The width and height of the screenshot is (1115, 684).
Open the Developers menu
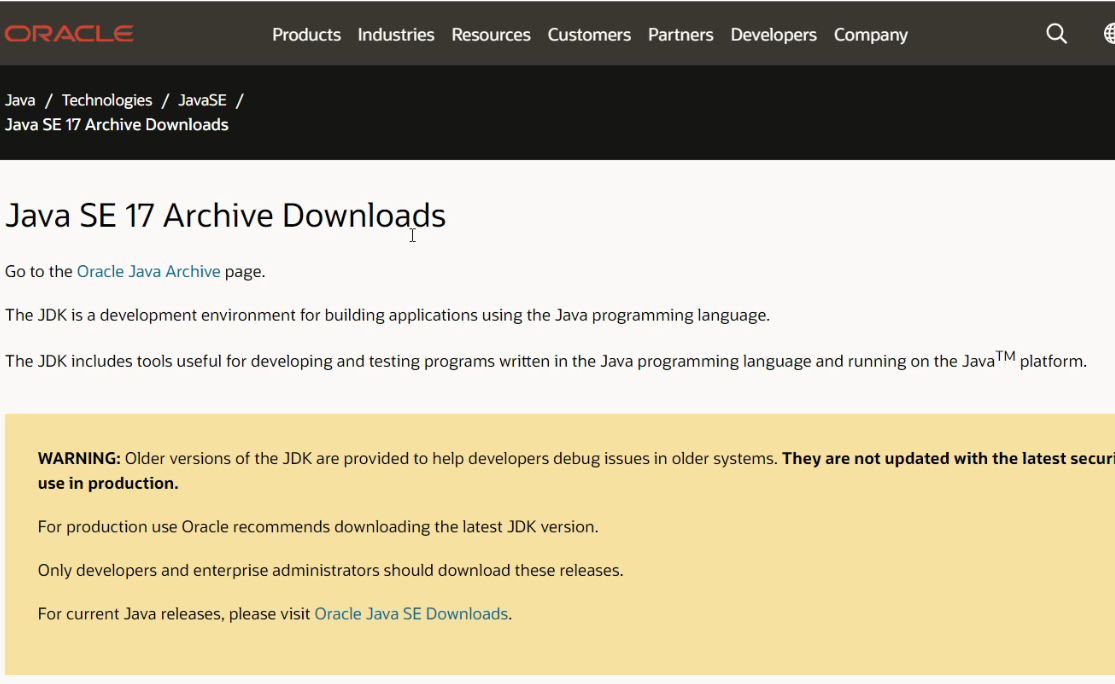[773, 34]
